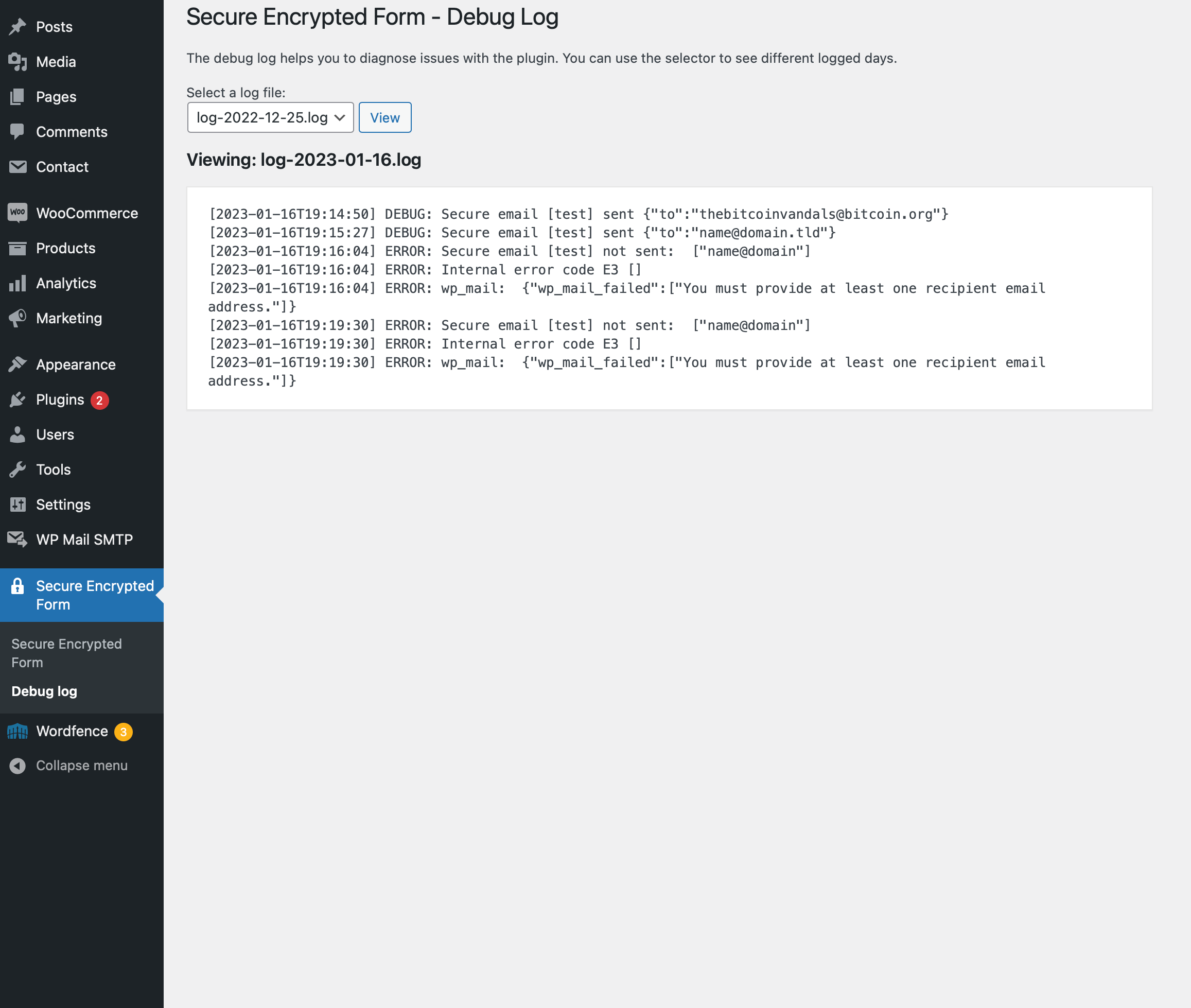This screenshot has height=1008, width=1191.
Task: Click the Wordfence shield icon
Action: click(x=17, y=731)
